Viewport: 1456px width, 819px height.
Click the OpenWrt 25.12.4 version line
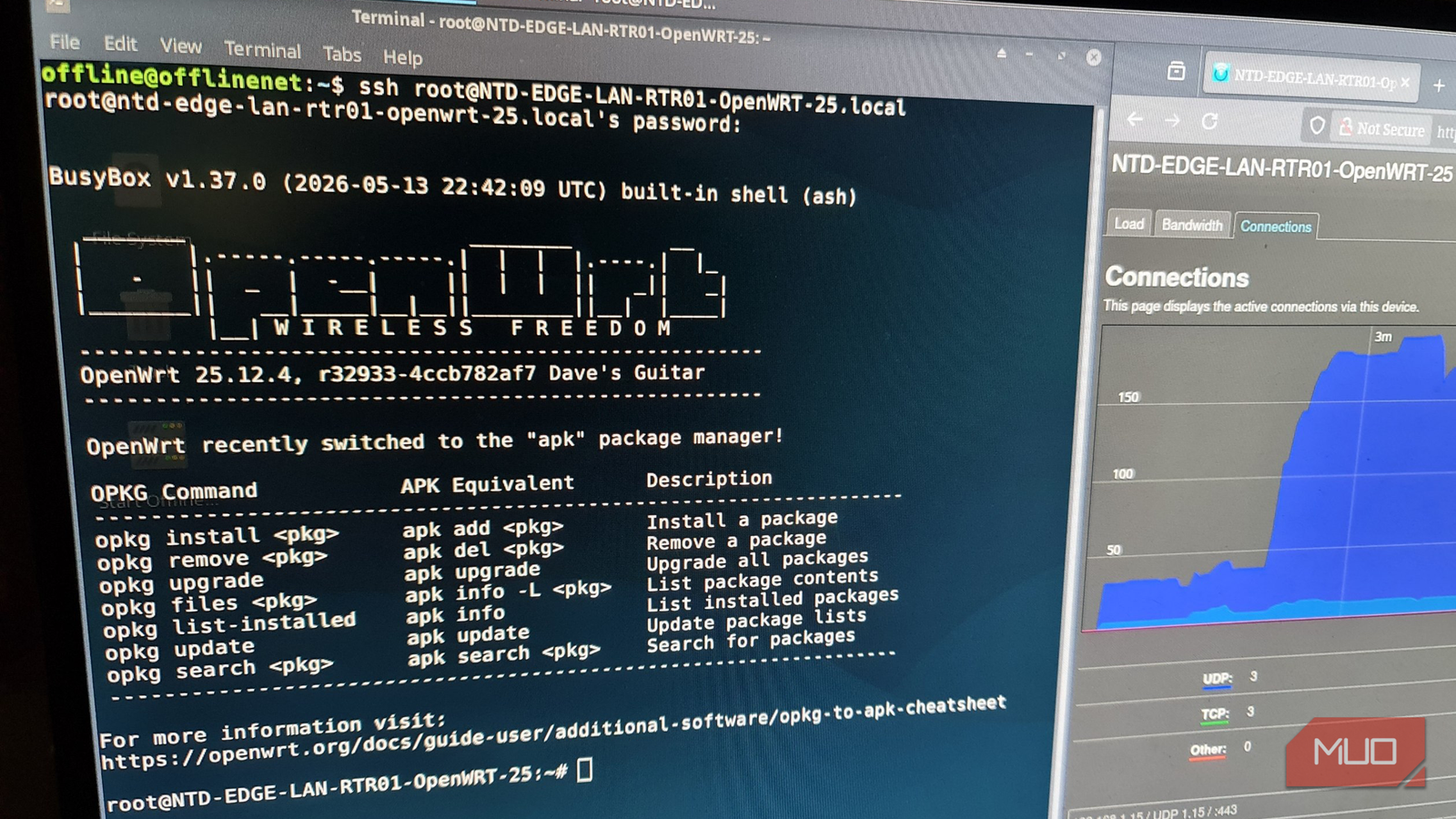392,373
